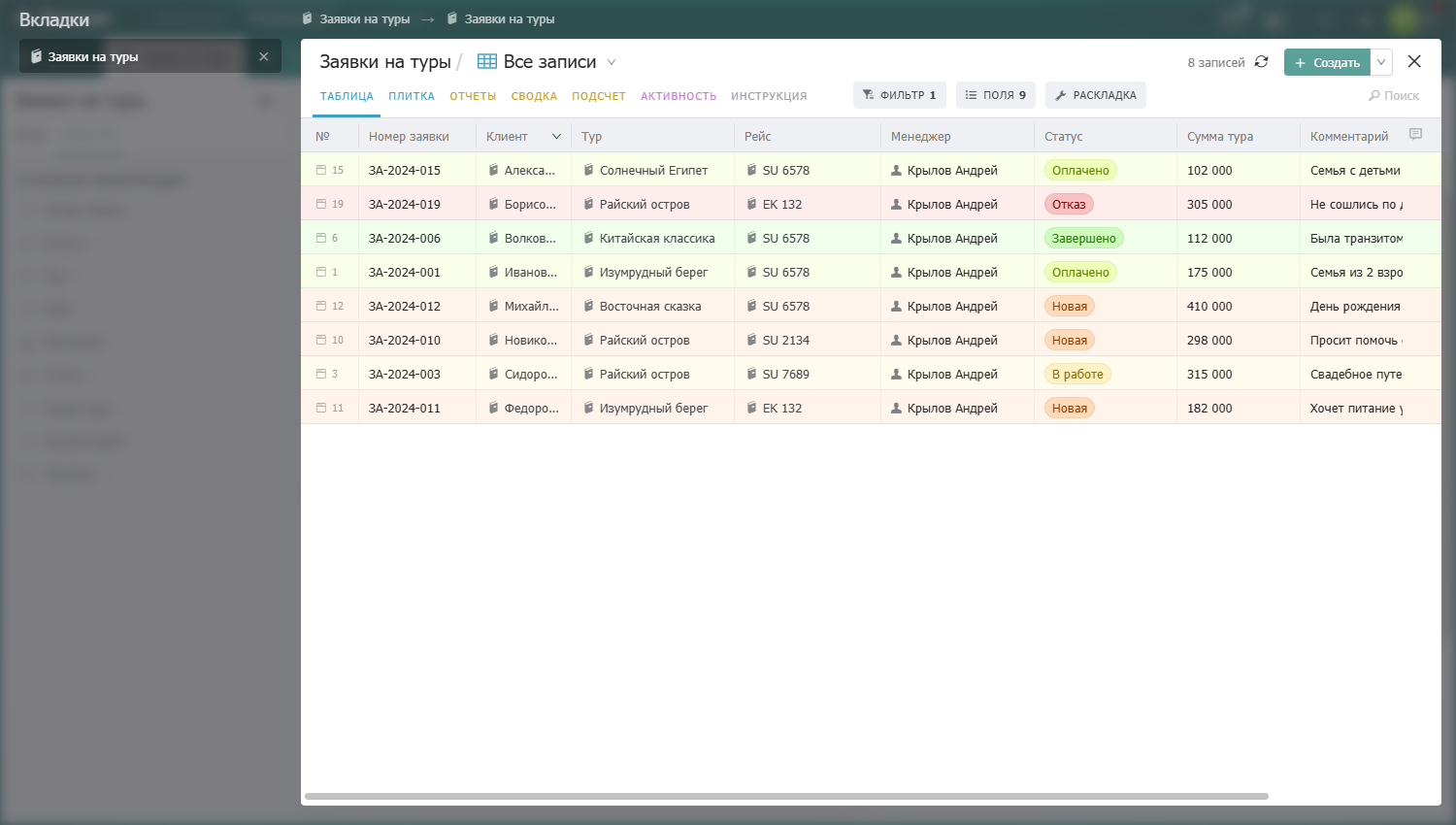This screenshot has height=825, width=1456.
Task: Click the refresh records icon
Action: click(x=1261, y=61)
